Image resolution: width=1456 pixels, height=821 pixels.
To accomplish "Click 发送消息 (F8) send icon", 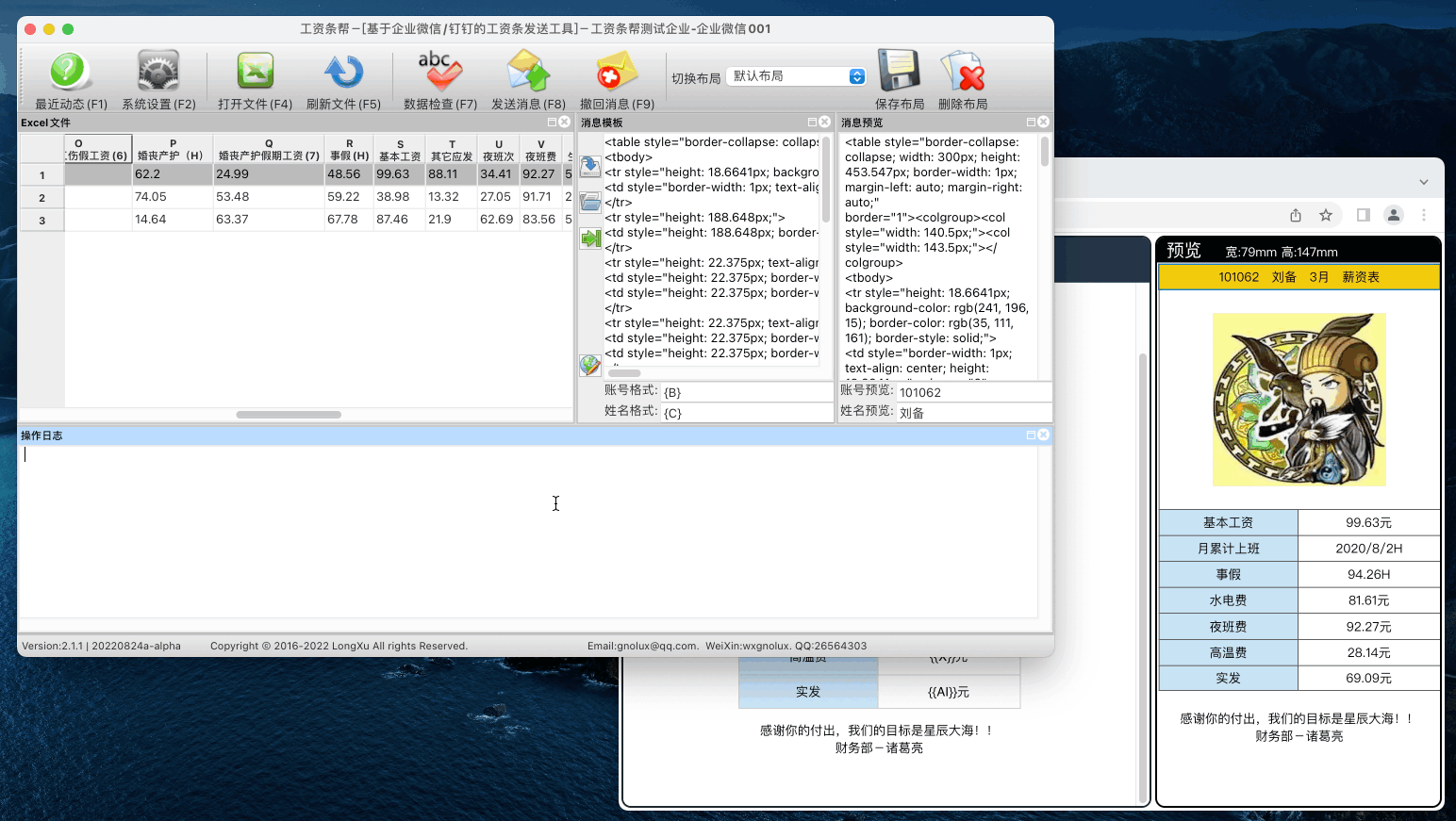I will tap(528, 72).
